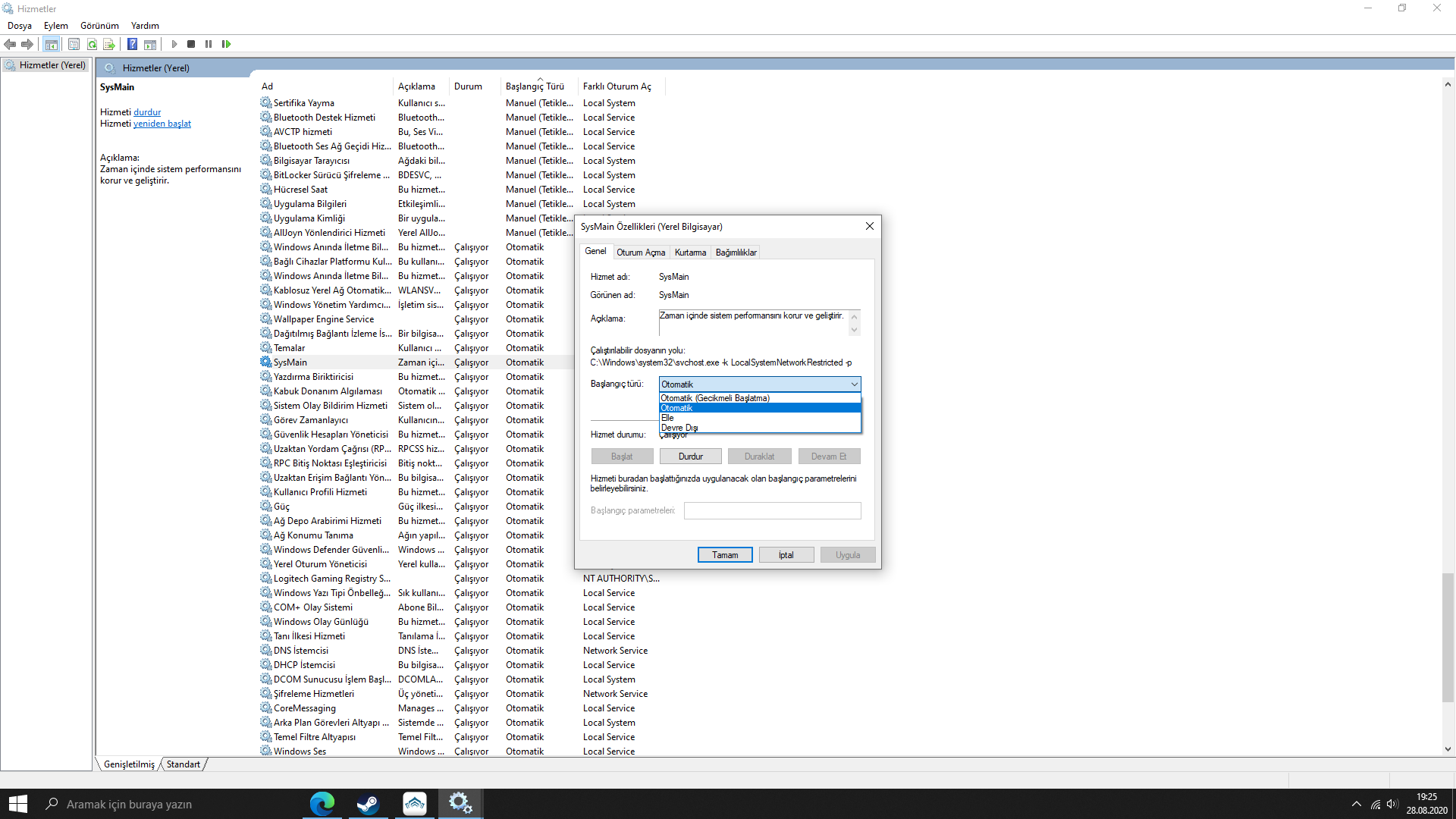
Task: Switch to the Kurtarma tab
Action: [x=690, y=253]
